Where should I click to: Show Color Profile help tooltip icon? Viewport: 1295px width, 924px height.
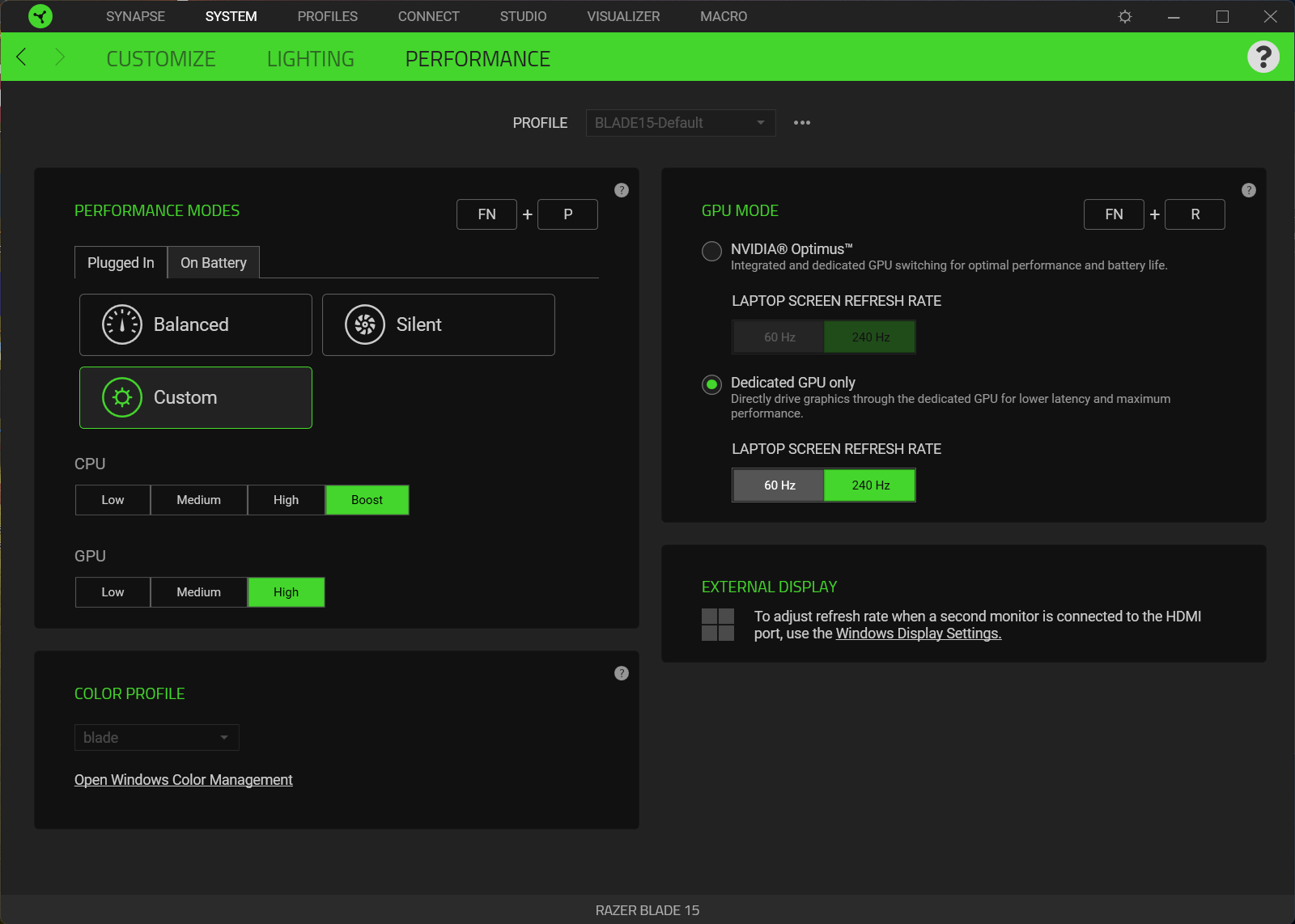pos(622,673)
